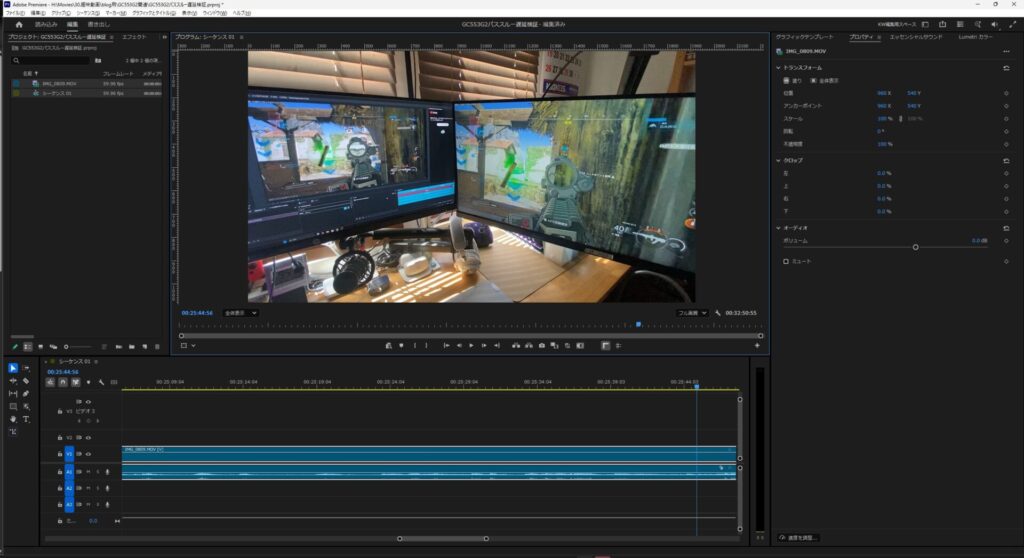Select the Pen tool

tap(26, 393)
